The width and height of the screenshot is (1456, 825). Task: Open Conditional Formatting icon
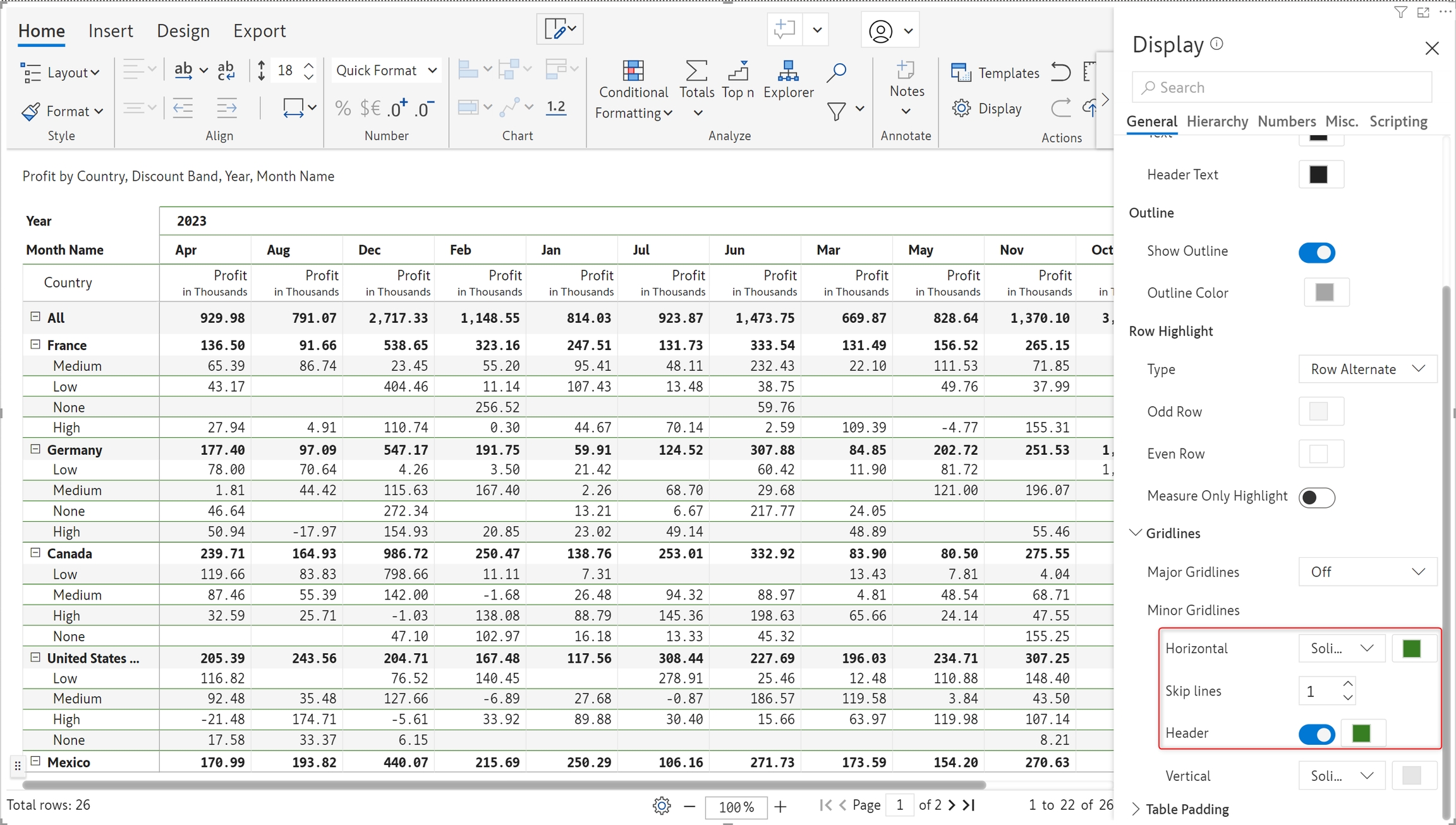[x=633, y=71]
